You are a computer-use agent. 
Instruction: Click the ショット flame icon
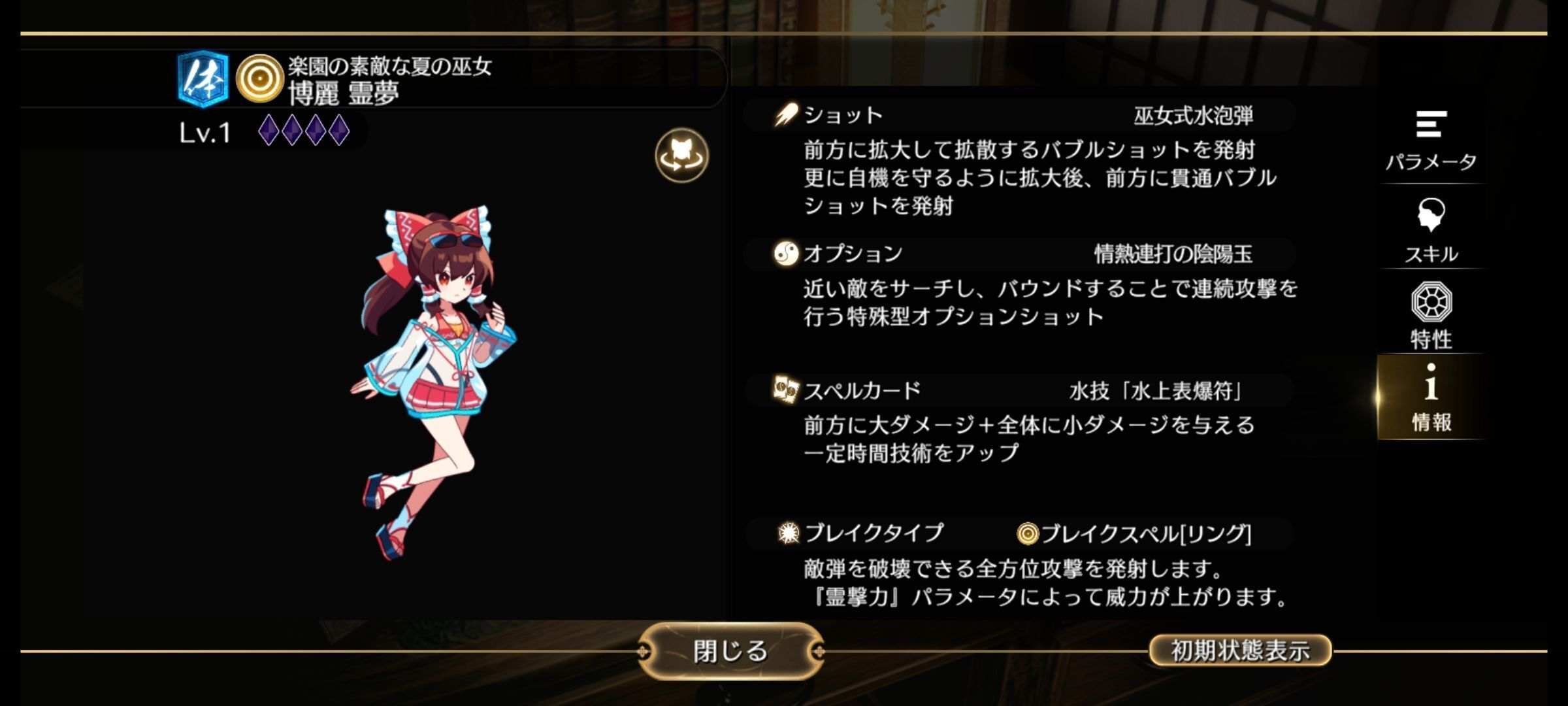click(786, 115)
